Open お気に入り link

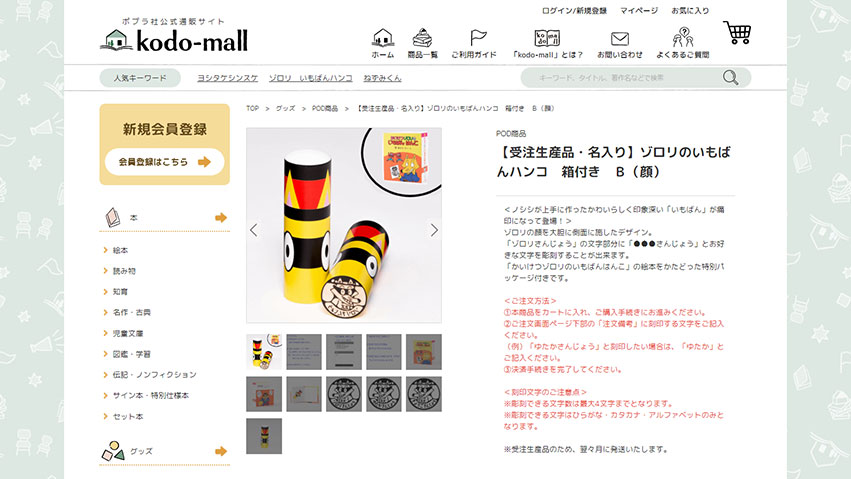point(690,10)
